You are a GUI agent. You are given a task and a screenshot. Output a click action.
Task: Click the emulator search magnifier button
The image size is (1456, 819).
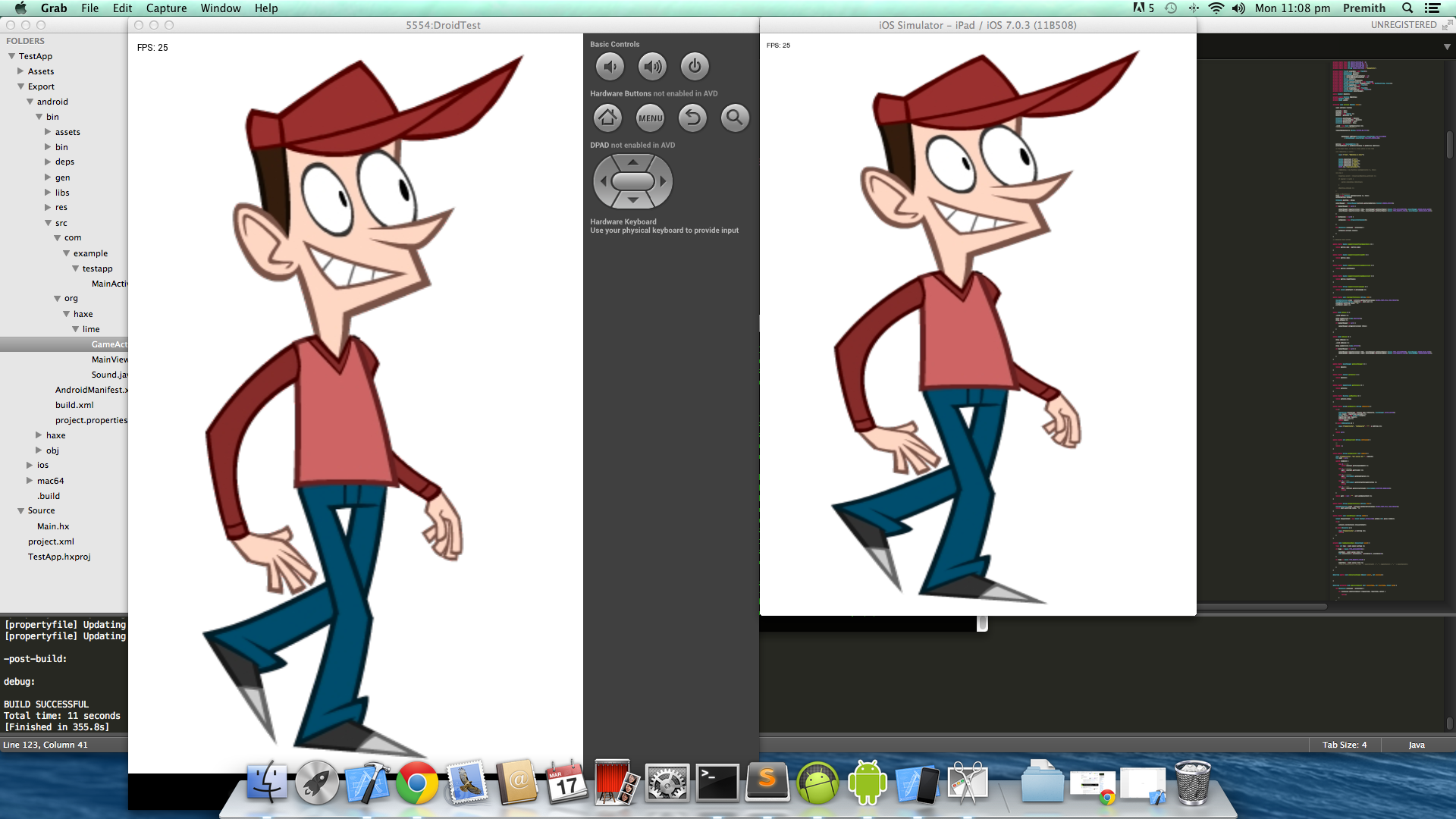[x=734, y=118]
